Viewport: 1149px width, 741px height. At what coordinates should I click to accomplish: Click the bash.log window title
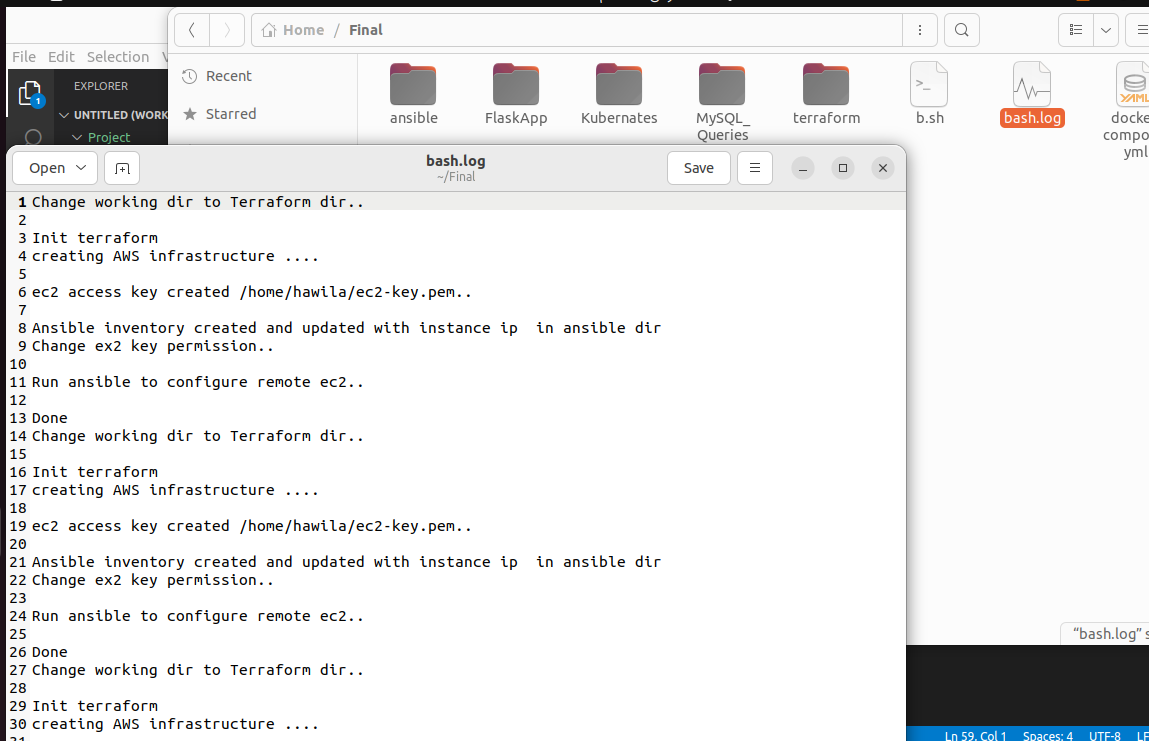coord(456,161)
